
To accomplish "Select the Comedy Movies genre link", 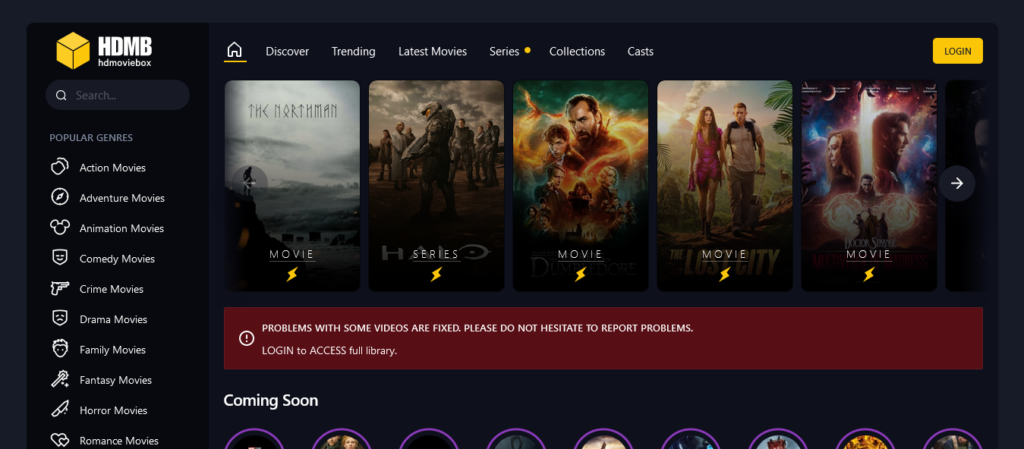I will click(117, 258).
